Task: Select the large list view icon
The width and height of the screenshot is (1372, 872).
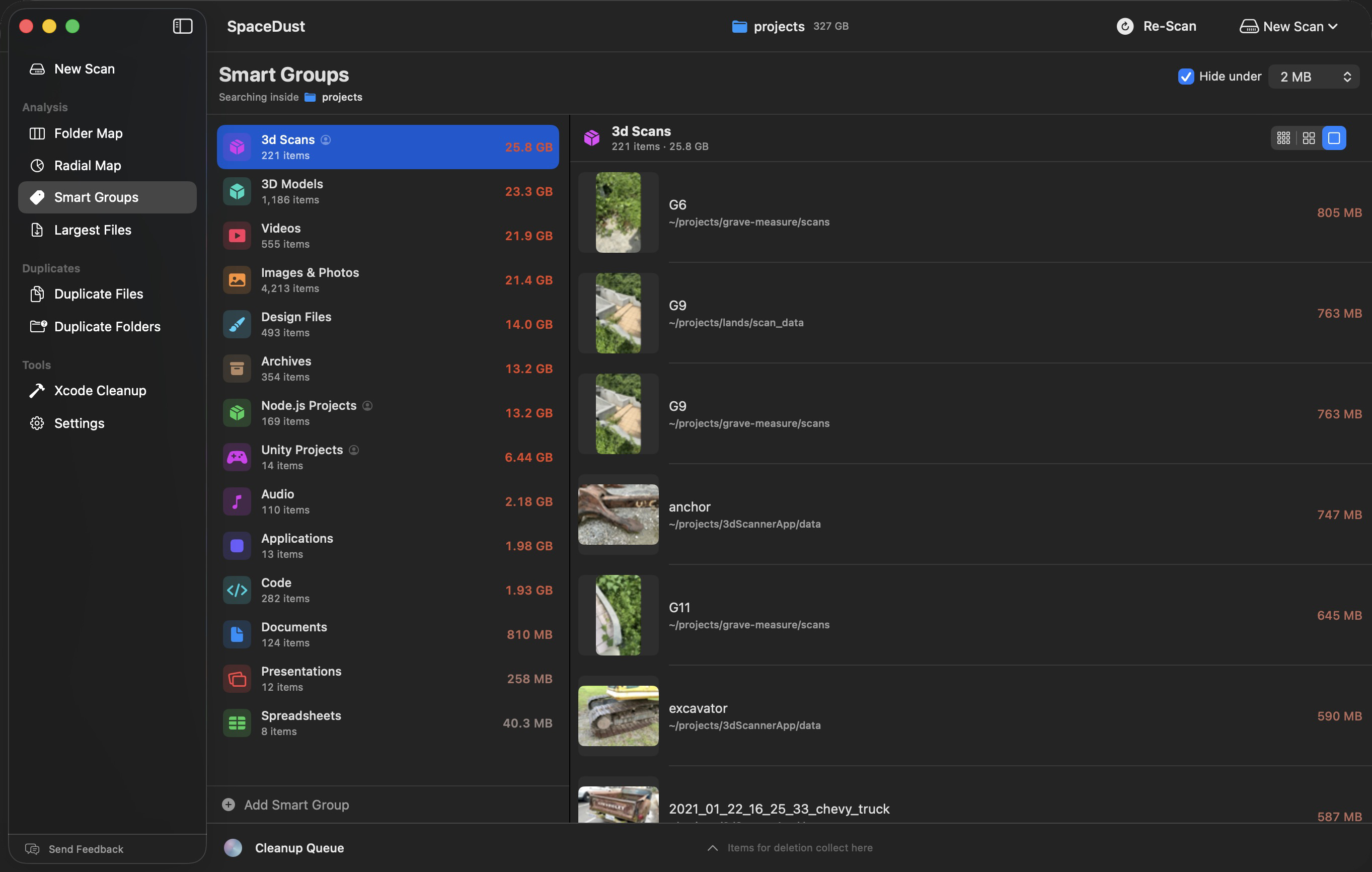Action: pos(1334,138)
